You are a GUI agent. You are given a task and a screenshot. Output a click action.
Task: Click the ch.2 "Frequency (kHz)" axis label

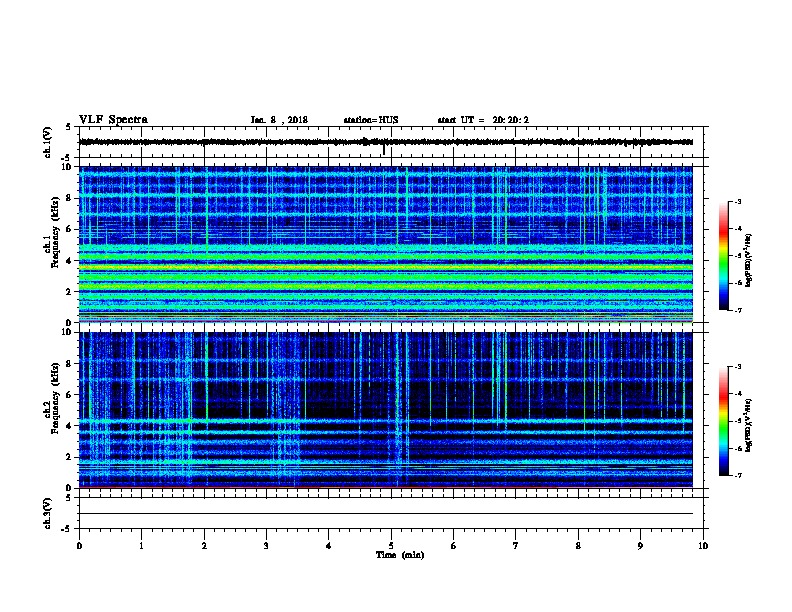point(55,398)
